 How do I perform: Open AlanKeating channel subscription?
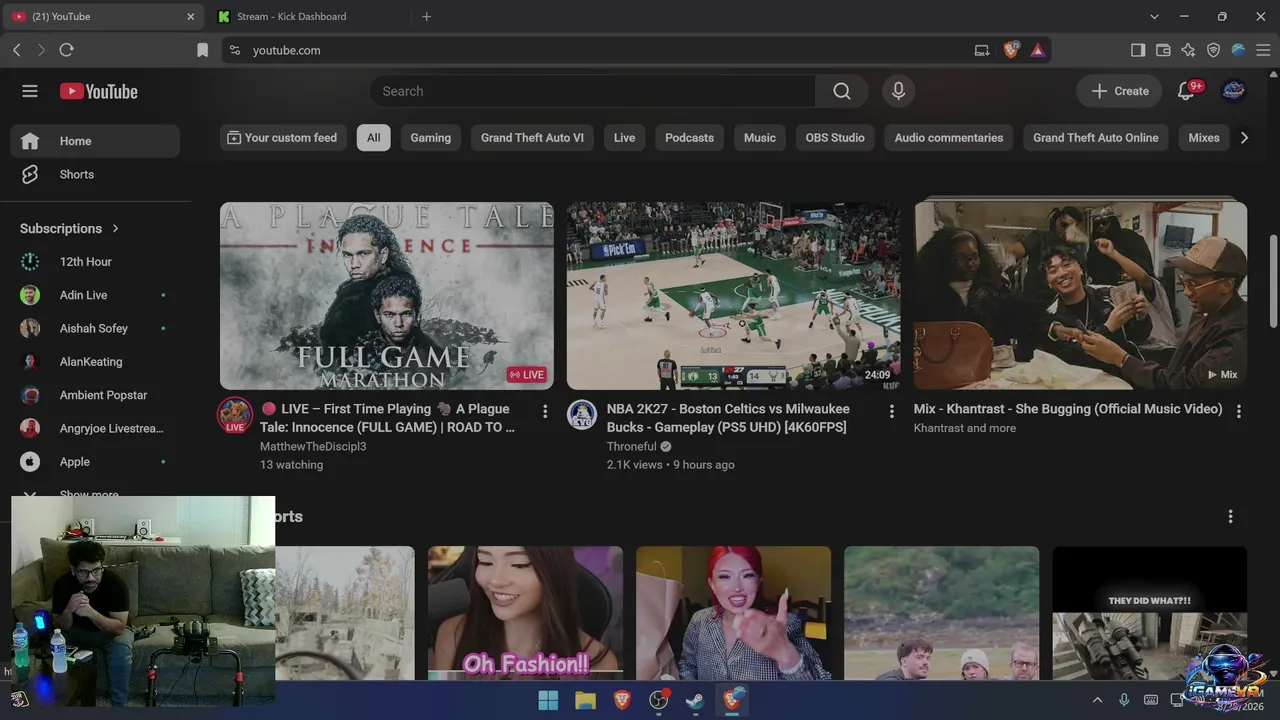(x=95, y=362)
